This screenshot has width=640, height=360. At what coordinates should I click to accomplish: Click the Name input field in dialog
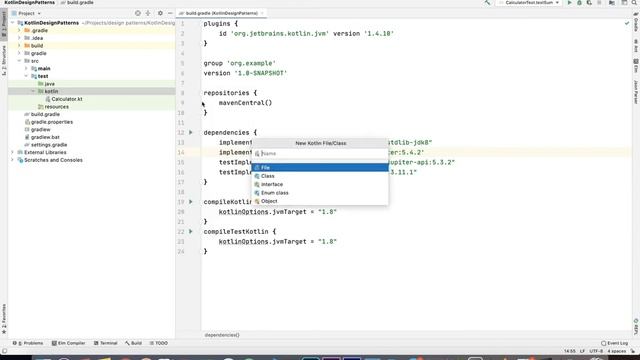(x=320, y=153)
